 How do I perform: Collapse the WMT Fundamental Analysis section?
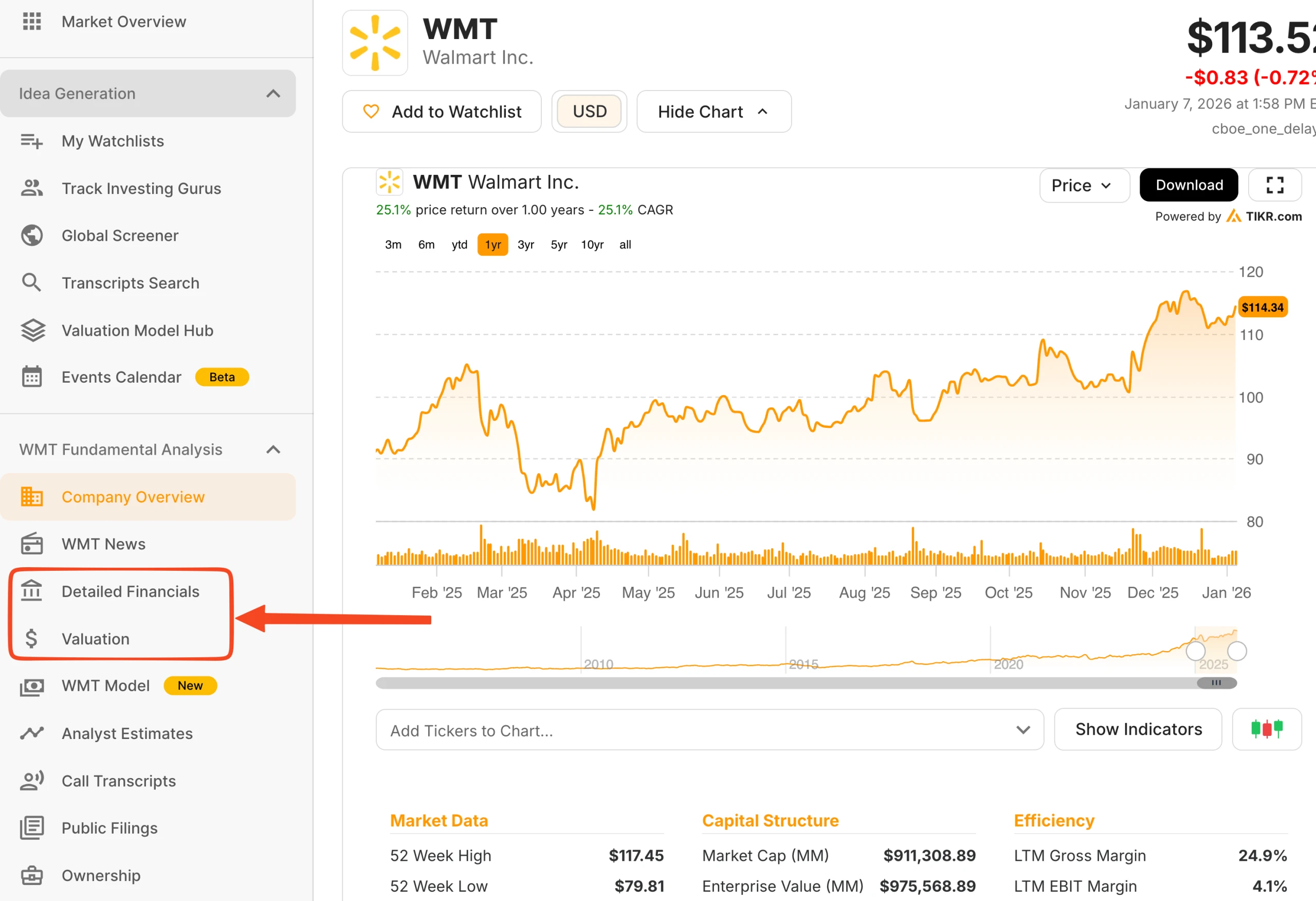(x=273, y=449)
